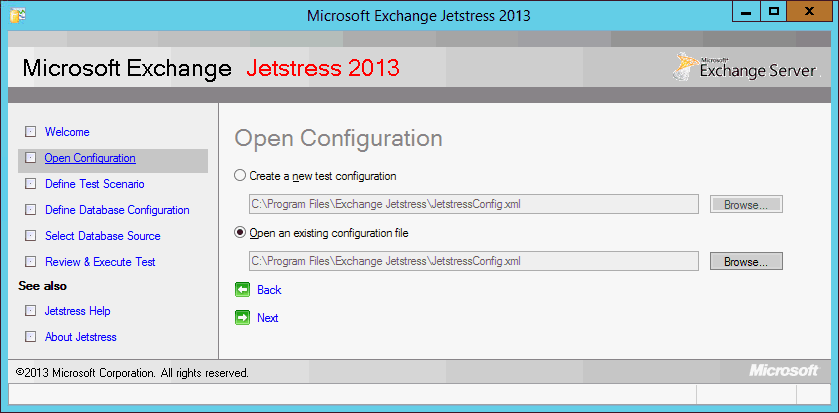
Task: Maximize the Jetstress window
Action: coord(773,11)
